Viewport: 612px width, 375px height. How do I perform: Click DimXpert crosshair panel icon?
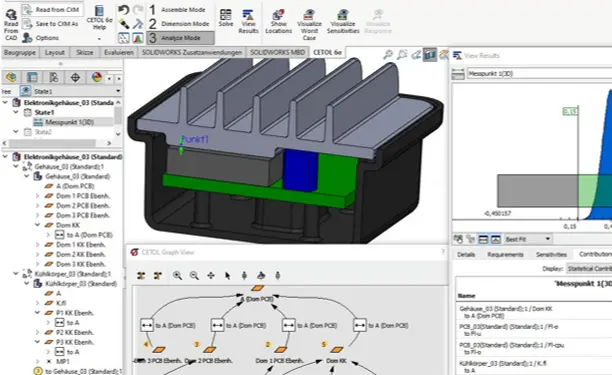point(75,77)
